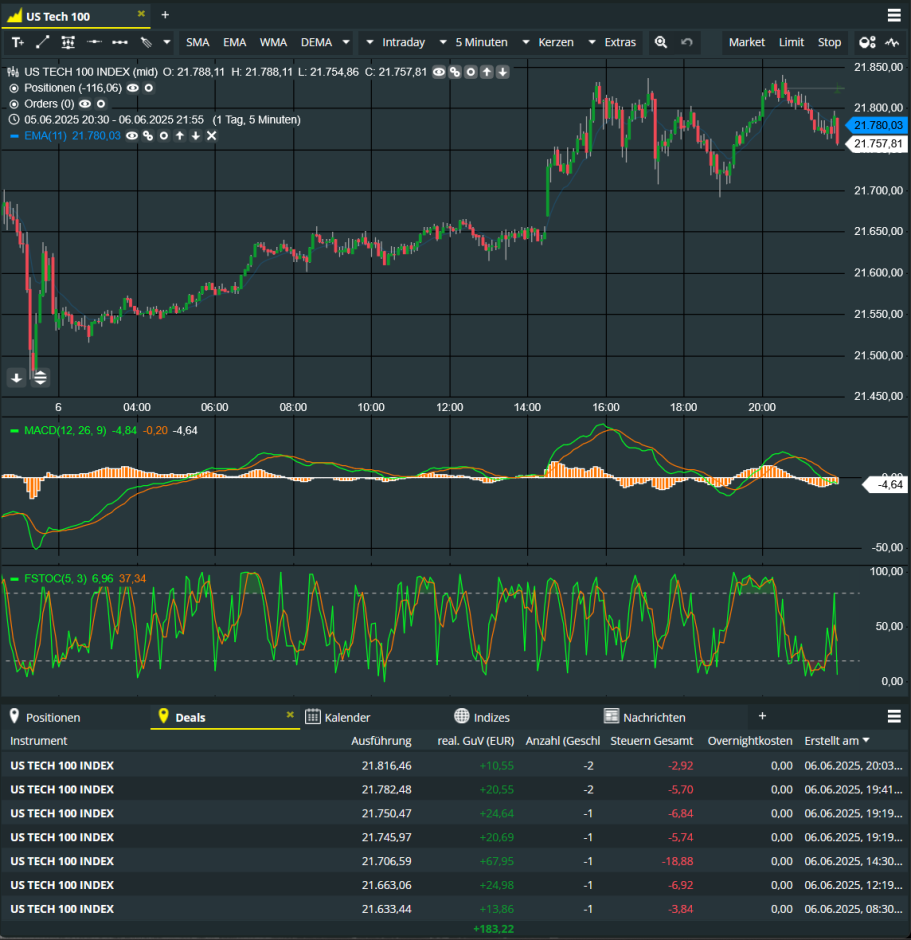Click the stacked-lines icon at chart bottom-left
The height and width of the screenshot is (940, 911).
[40, 378]
